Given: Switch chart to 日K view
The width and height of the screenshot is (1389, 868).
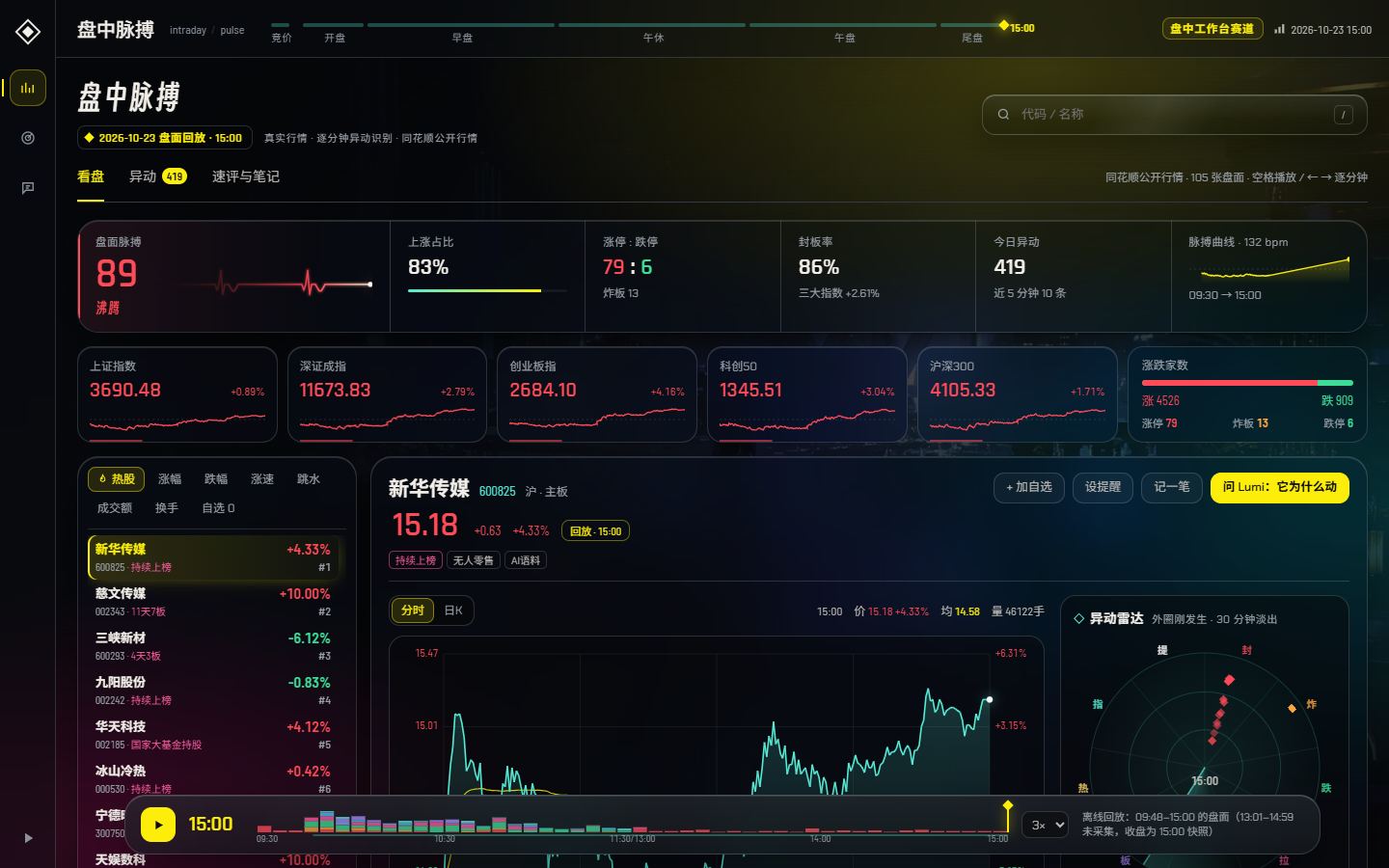Looking at the screenshot, I should (x=453, y=610).
